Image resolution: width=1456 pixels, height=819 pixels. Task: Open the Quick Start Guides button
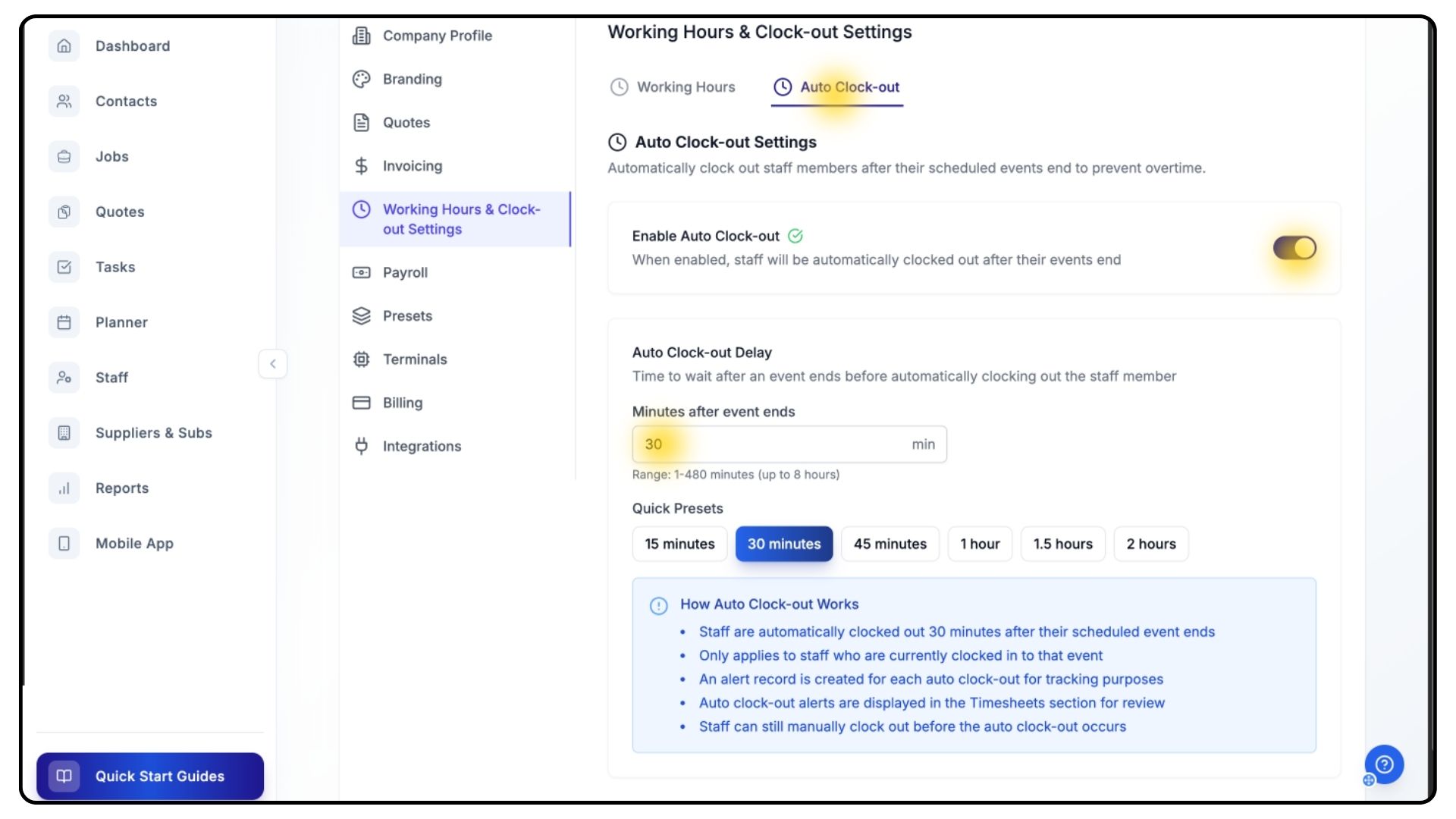(x=150, y=777)
